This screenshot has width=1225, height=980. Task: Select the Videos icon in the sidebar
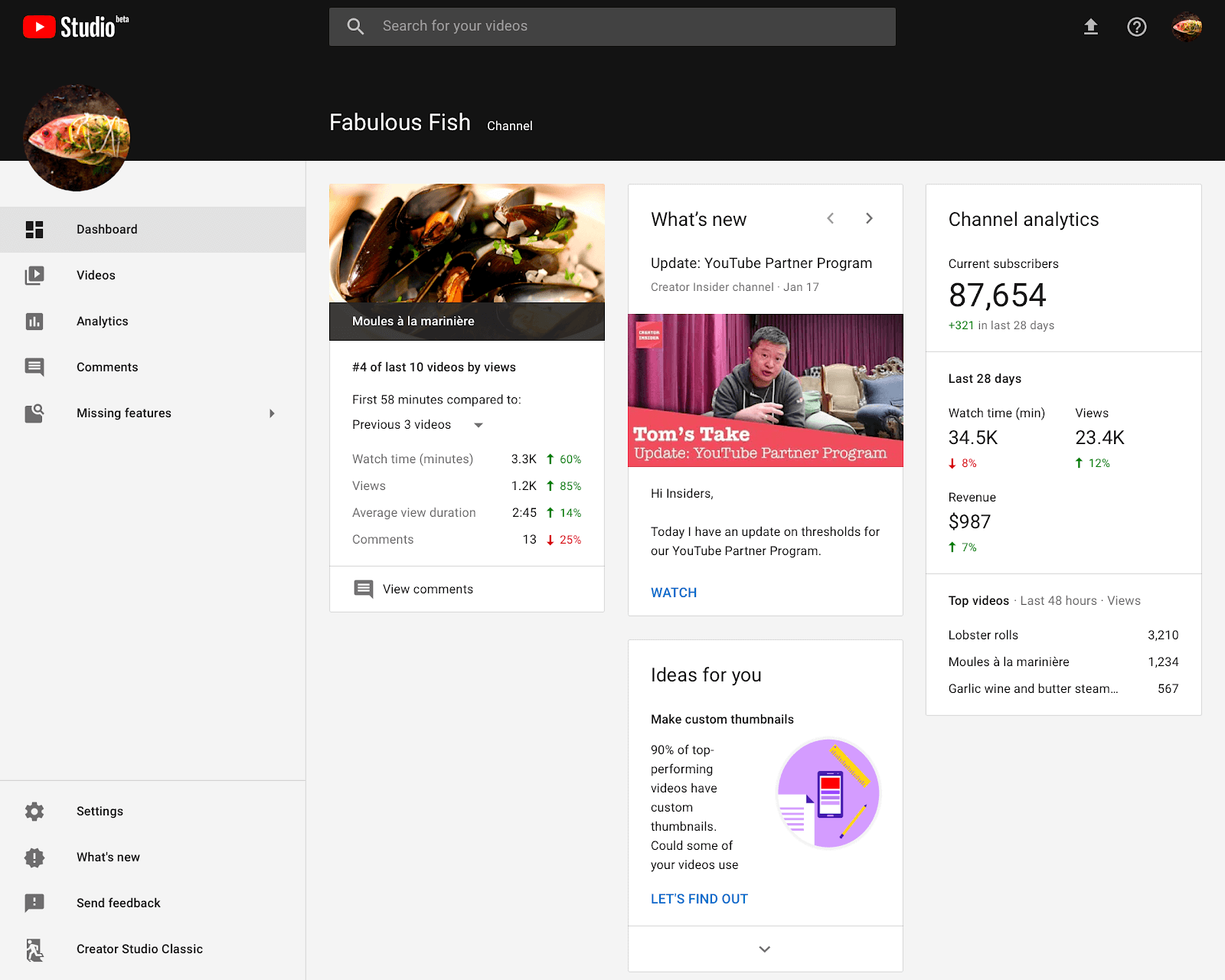coord(34,275)
